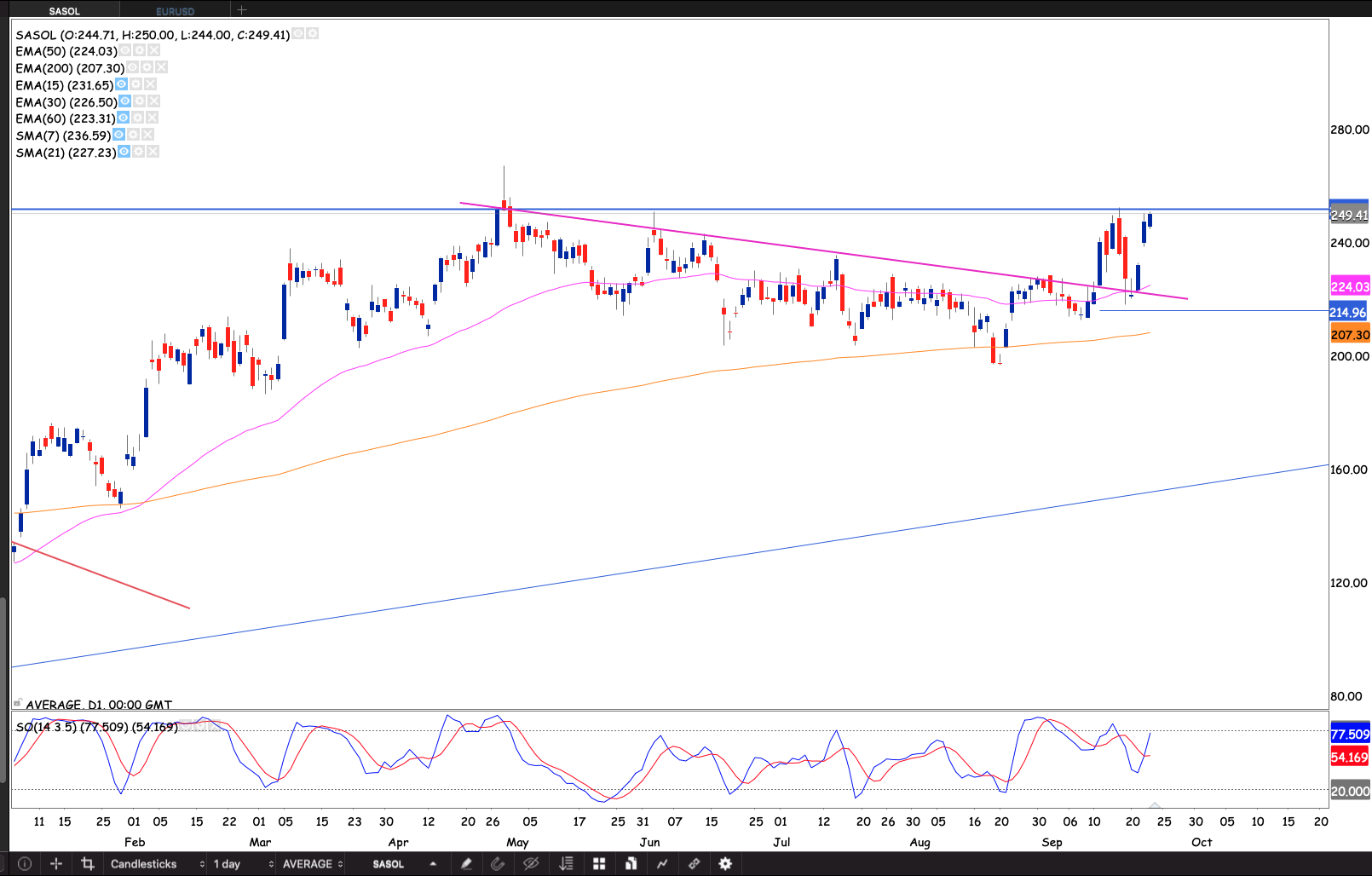Open the grid layout icon
The image size is (1372, 876).
[599, 863]
